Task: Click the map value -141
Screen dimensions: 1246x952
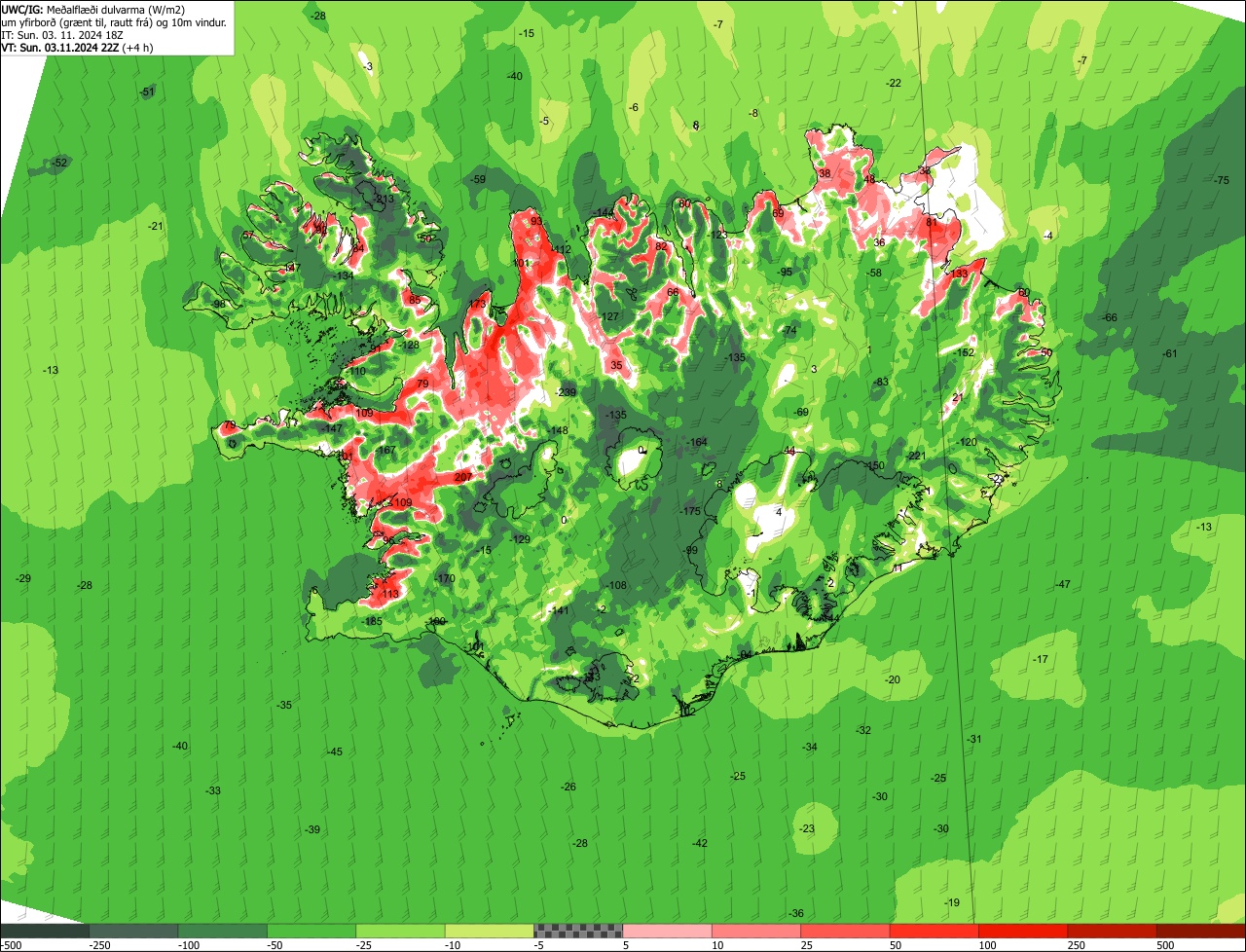Action: pos(559,610)
